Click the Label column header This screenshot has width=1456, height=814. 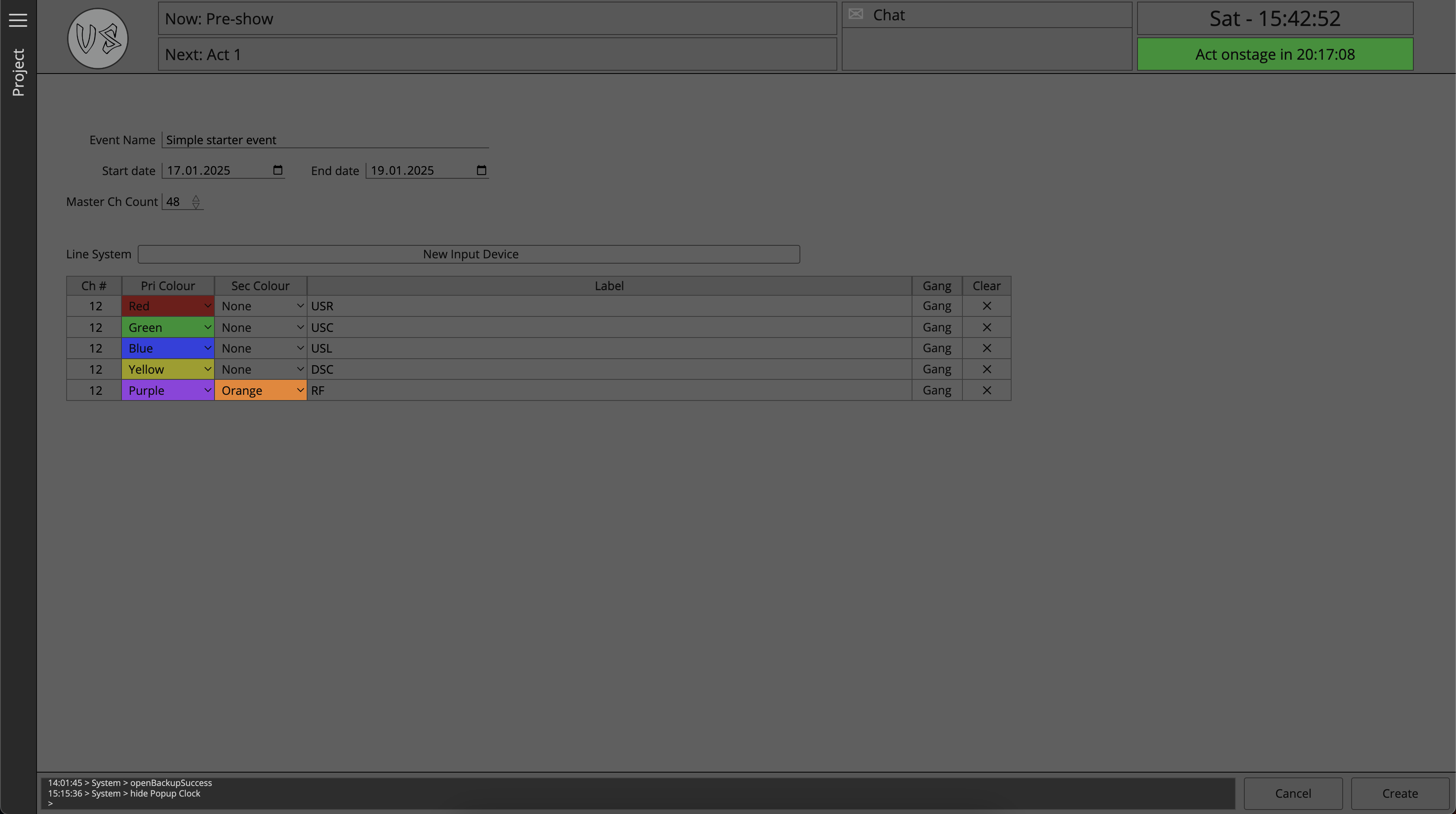(x=609, y=286)
